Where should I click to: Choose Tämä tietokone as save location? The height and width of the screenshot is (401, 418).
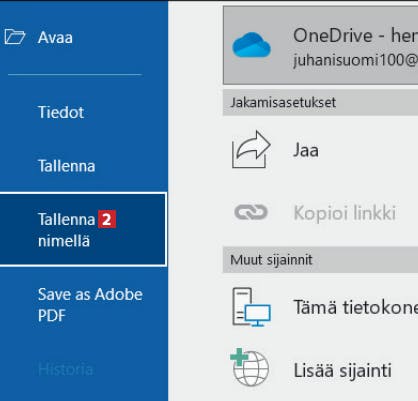coord(320,307)
